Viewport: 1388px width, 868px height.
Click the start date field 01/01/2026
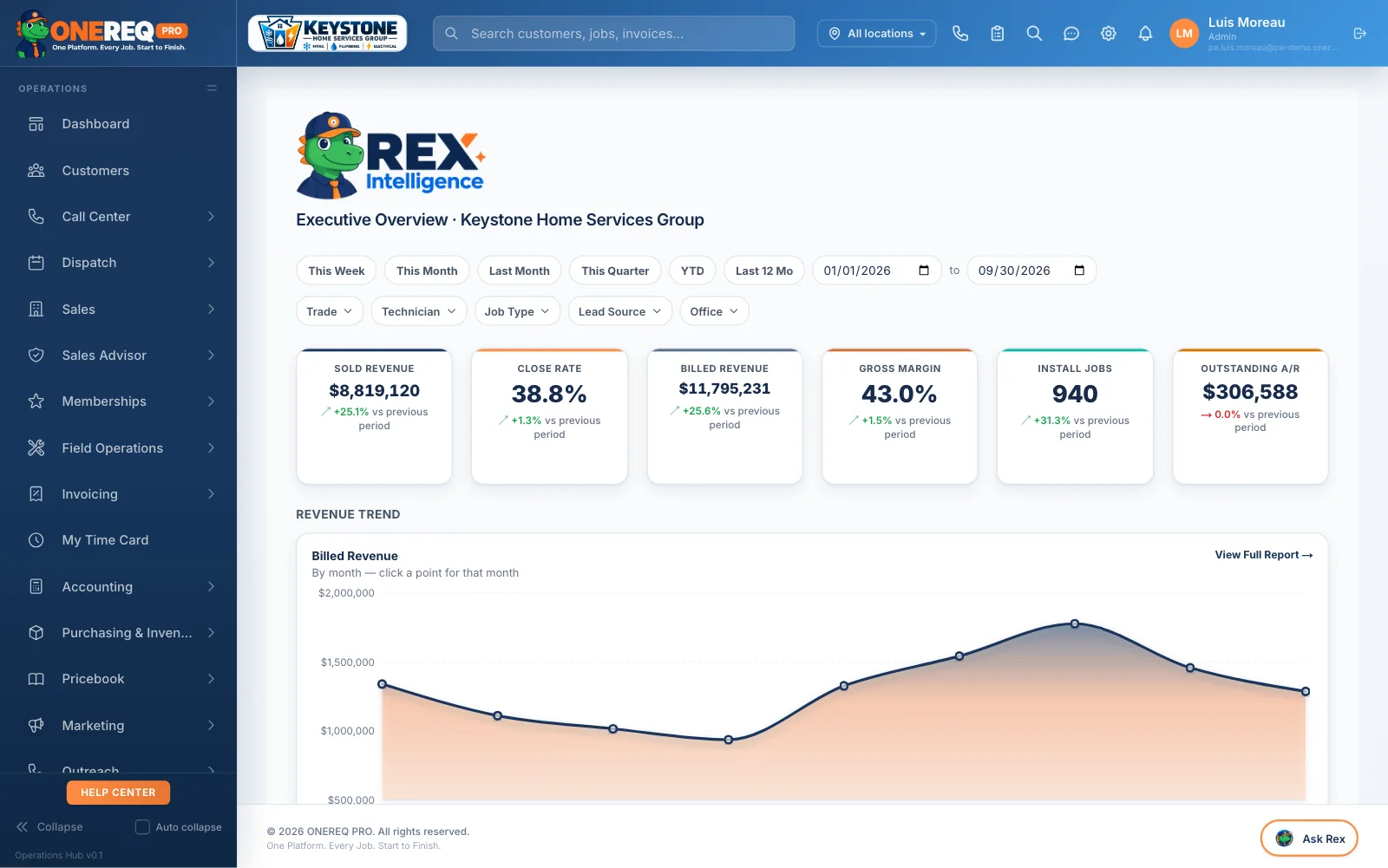coord(876,271)
